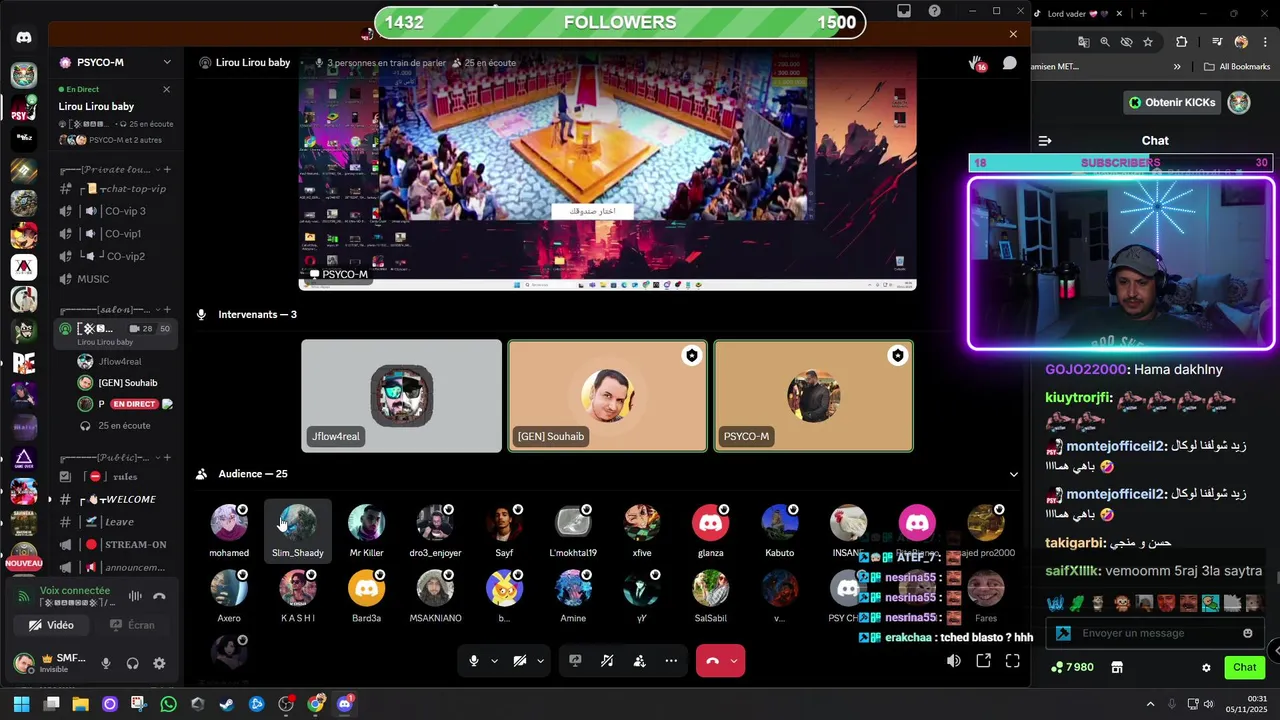
Task: Open Kick chat settings gear
Action: (x=1206, y=667)
